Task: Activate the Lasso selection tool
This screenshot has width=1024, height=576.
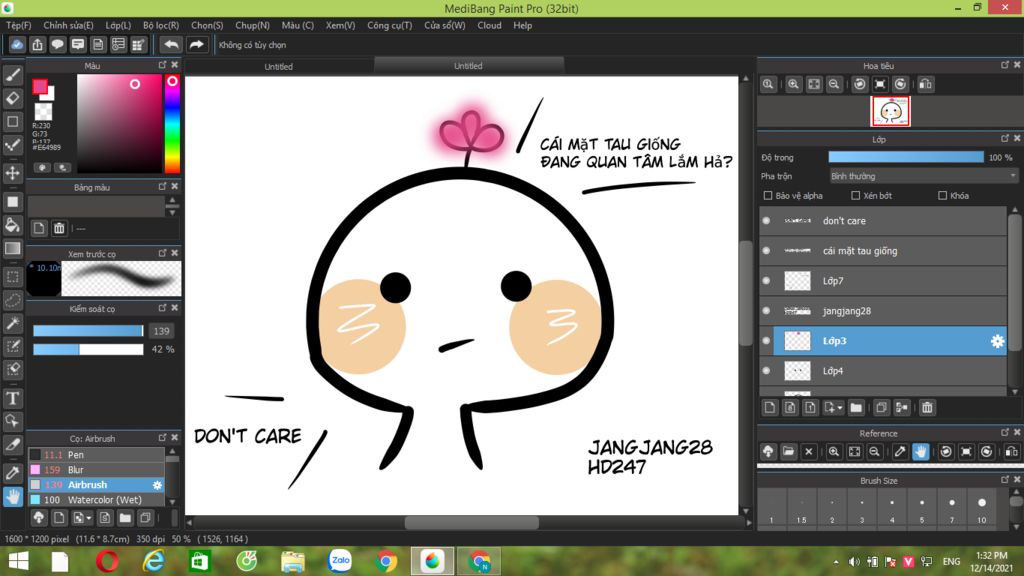Action: [x=12, y=300]
